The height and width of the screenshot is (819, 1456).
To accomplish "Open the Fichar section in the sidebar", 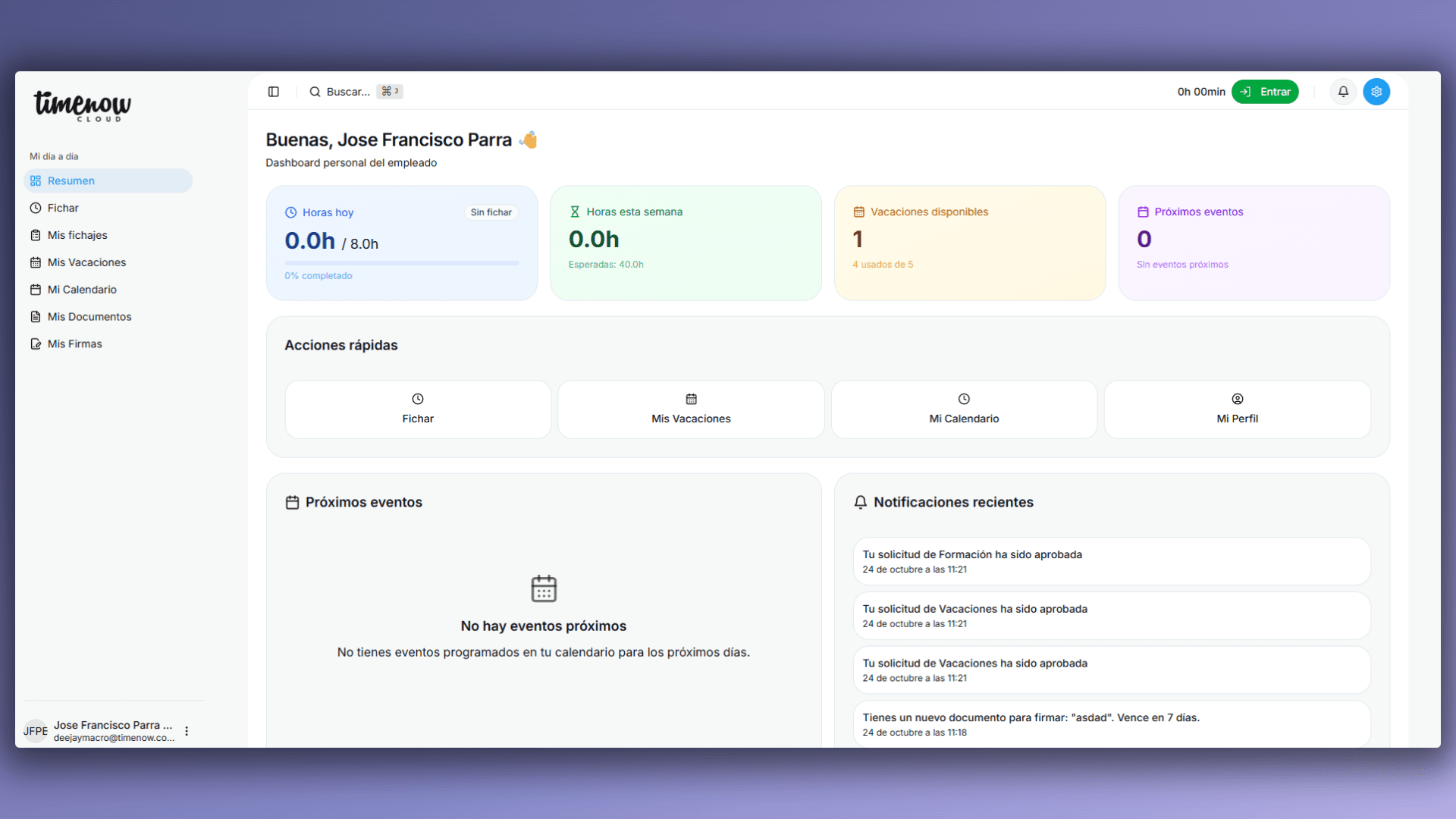I will point(62,207).
